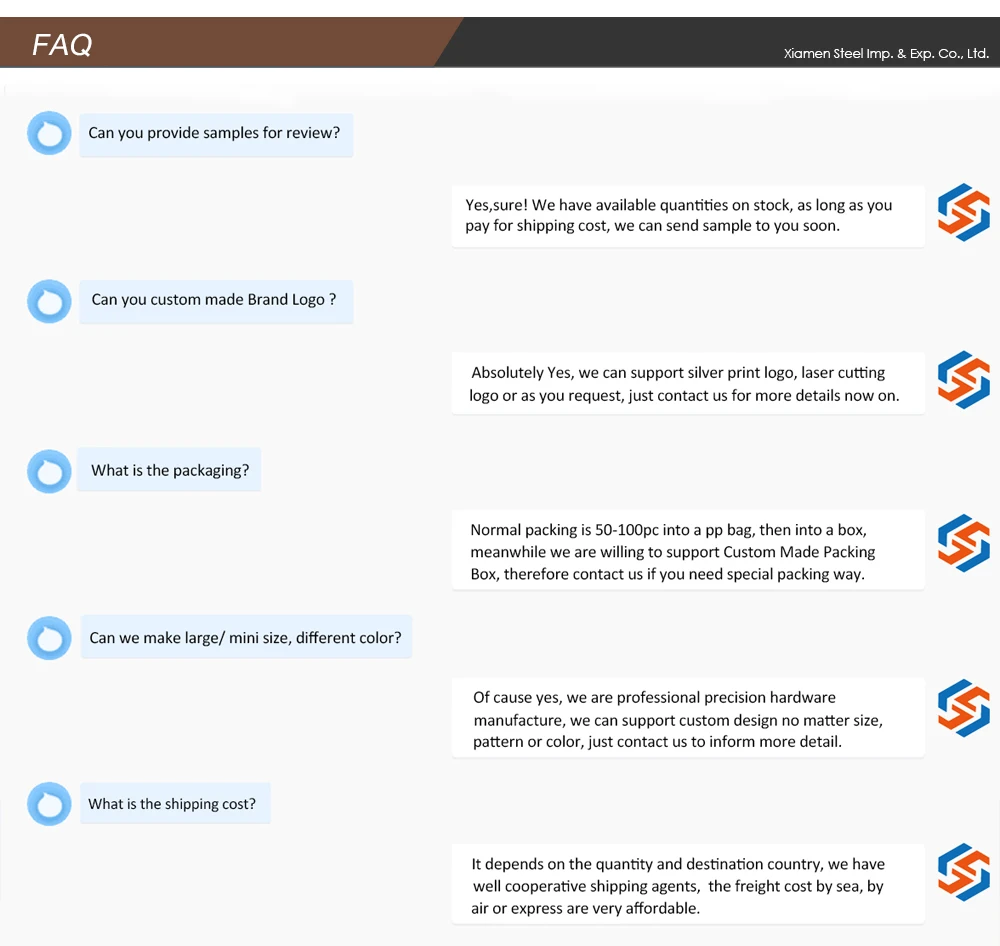Click 'Can we make large/ mini size' bubble
The width and height of the screenshot is (1000, 946).
(245, 638)
